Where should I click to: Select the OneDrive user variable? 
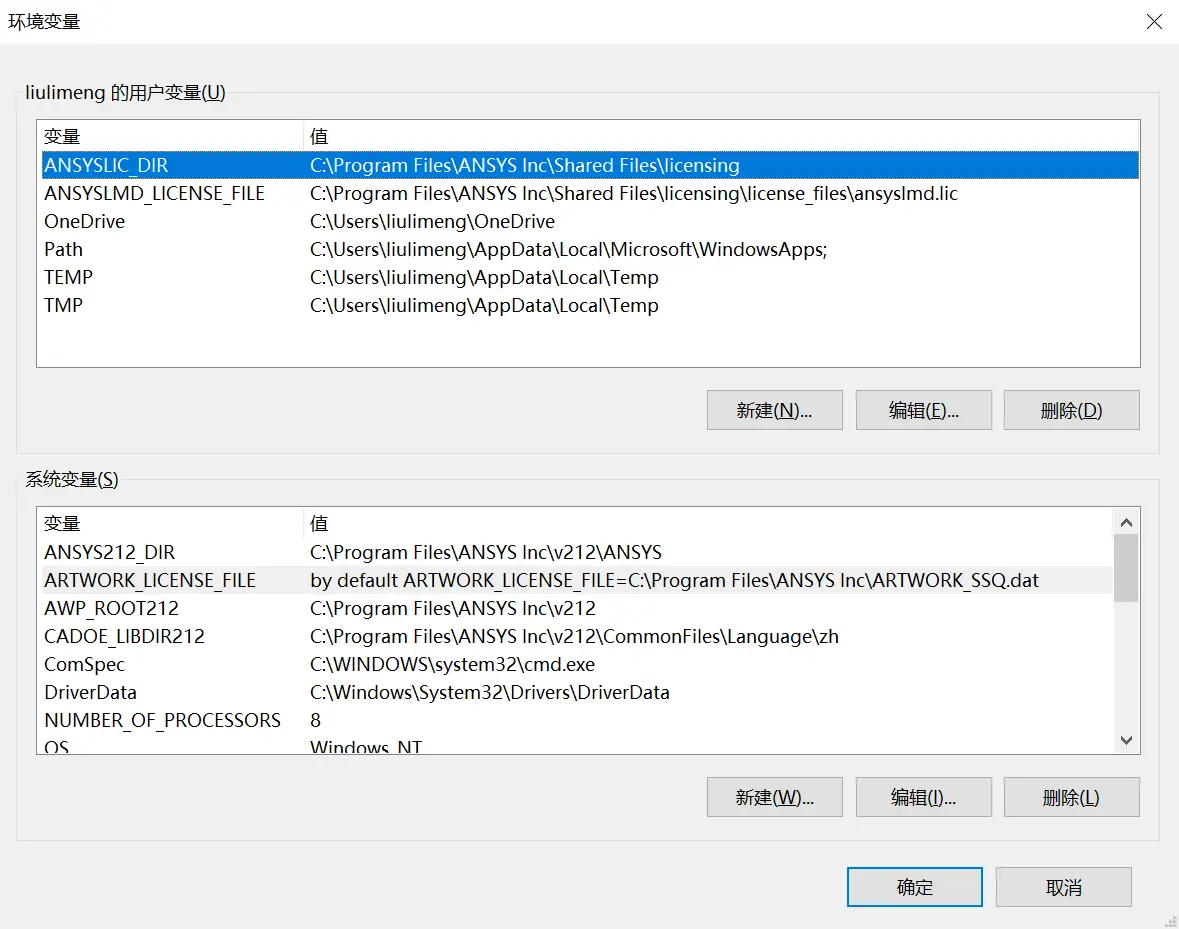click(590, 221)
